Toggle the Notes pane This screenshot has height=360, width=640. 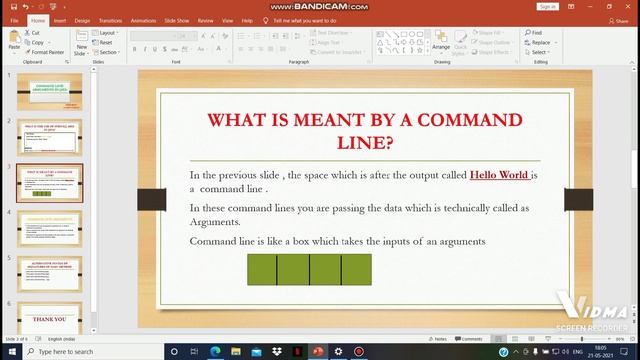point(438,339)
